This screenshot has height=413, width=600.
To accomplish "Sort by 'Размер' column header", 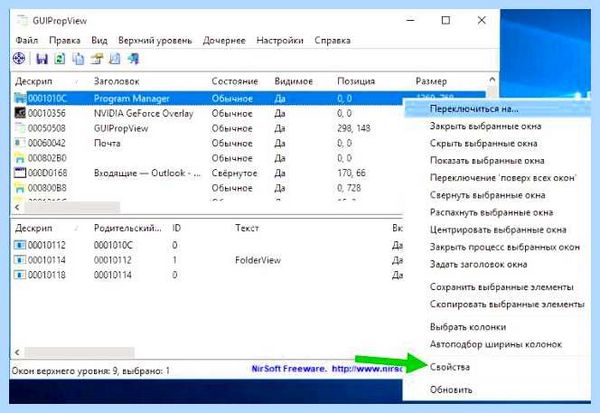I will click(431, 81).
